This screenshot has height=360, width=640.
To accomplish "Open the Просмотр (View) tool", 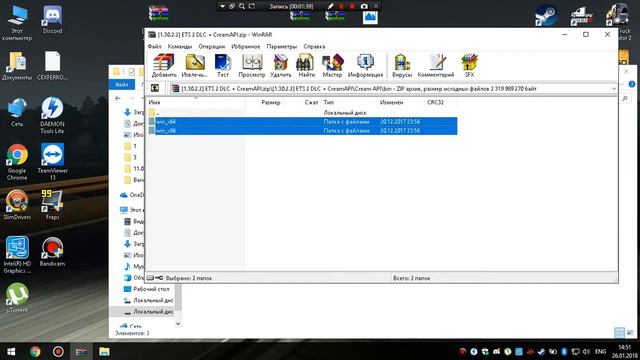I will pos(251,66).
